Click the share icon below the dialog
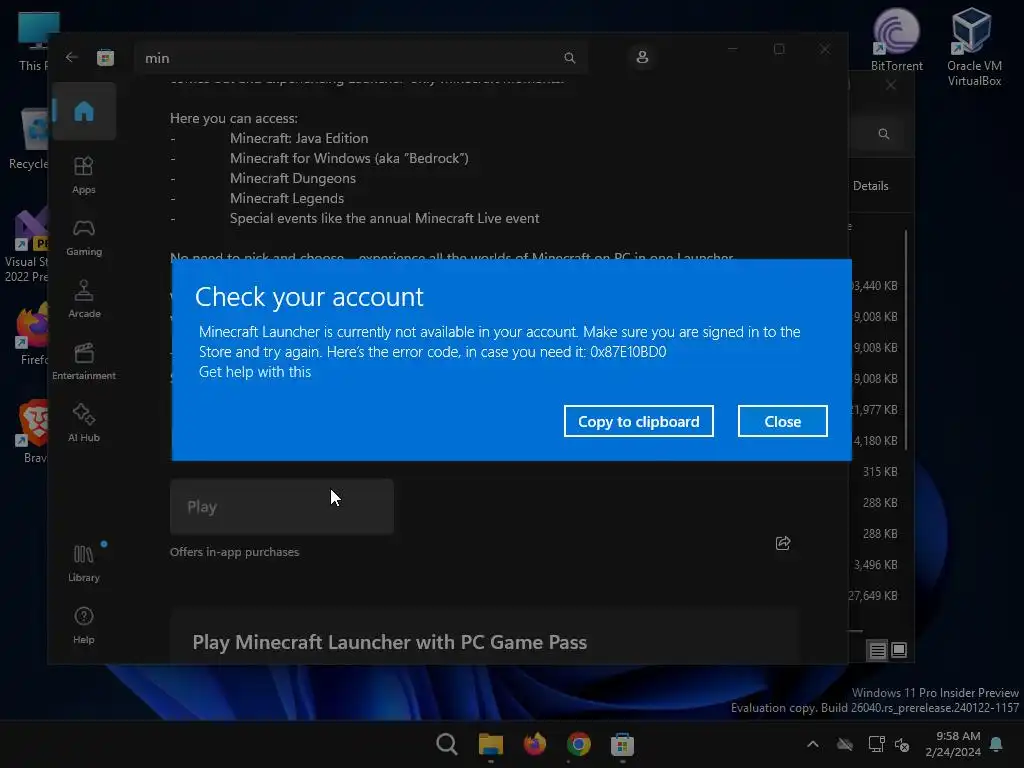1024x768 pixels. pos(783,543)
